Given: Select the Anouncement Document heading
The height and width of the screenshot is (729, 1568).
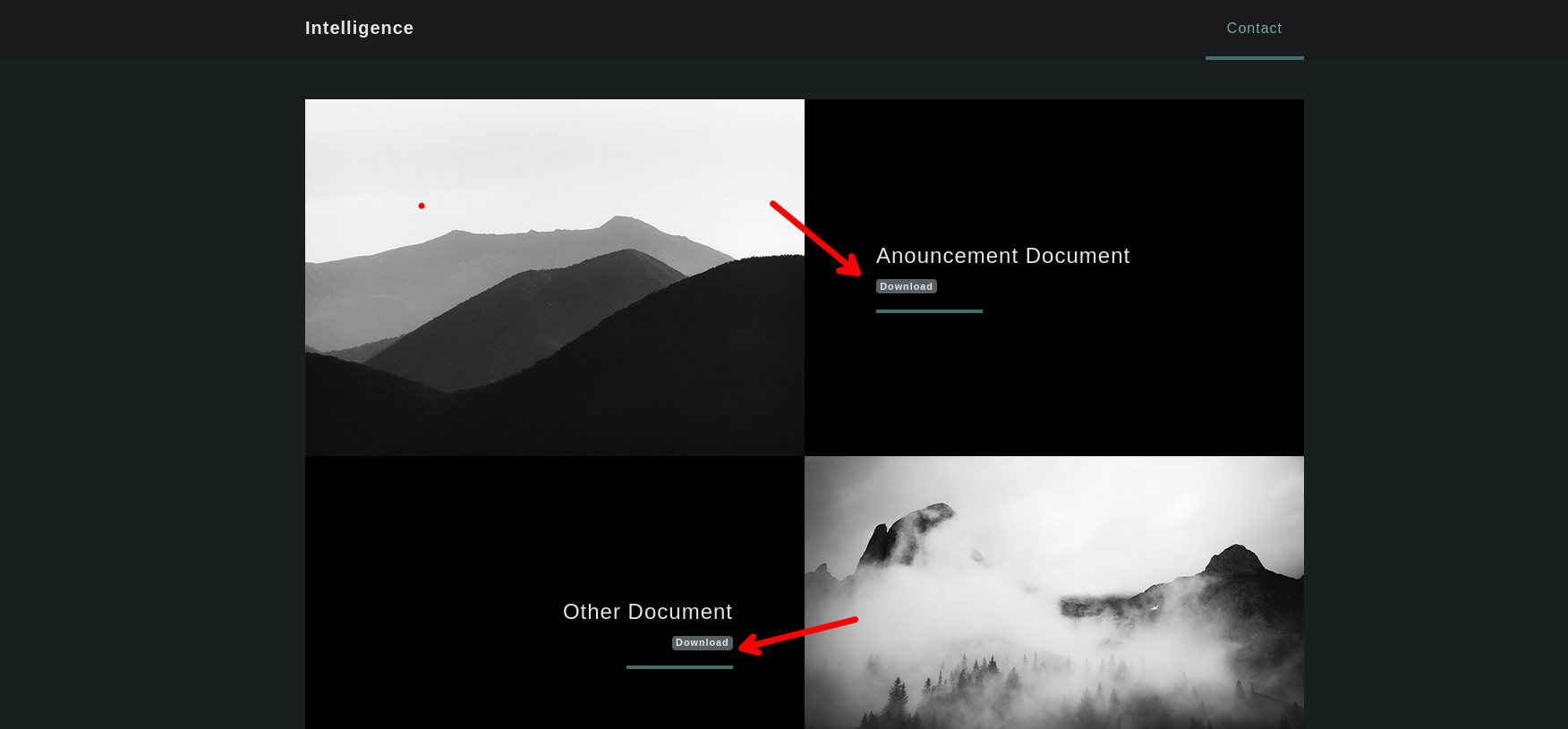Looking at the screenshot, I should click(x=1002, y=256).
